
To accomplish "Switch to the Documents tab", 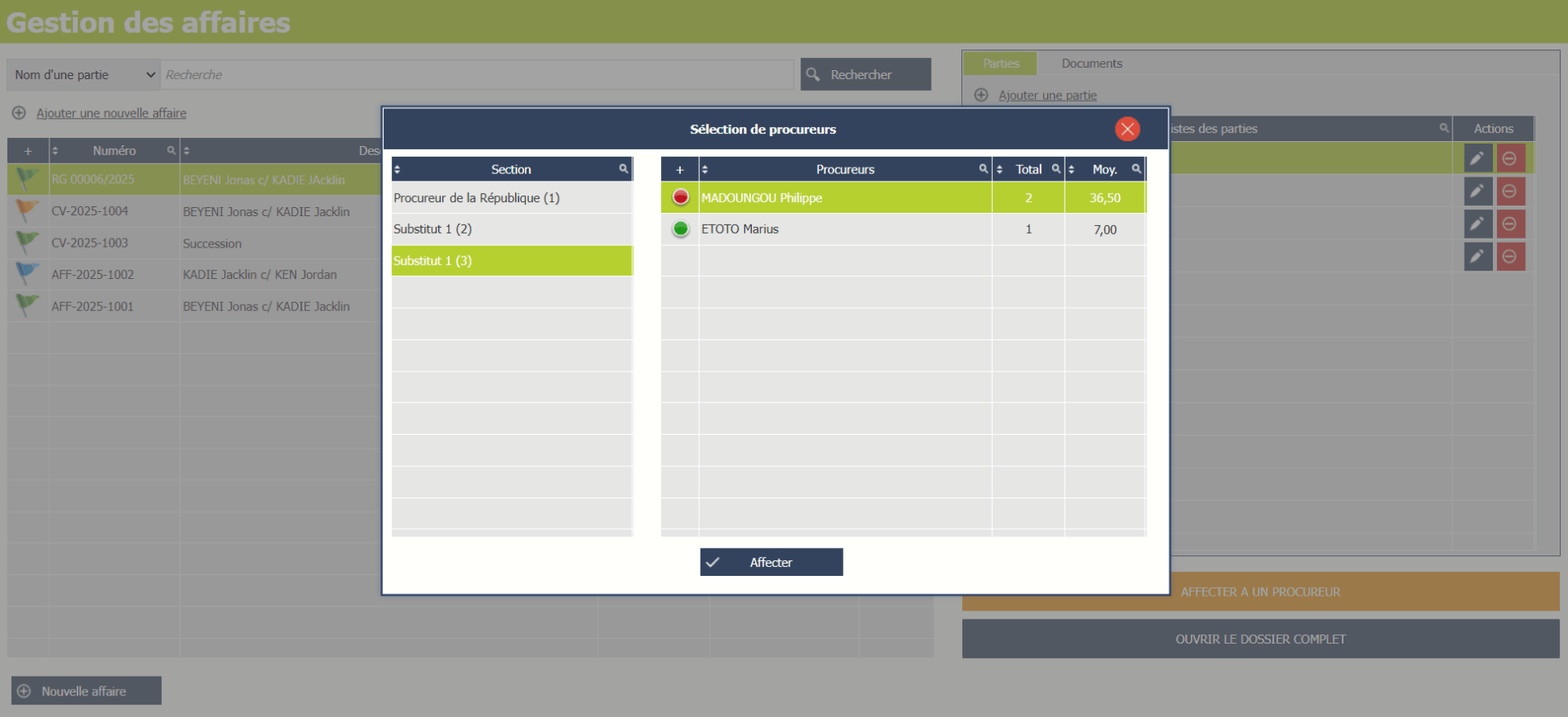I will pos(1091,64).
